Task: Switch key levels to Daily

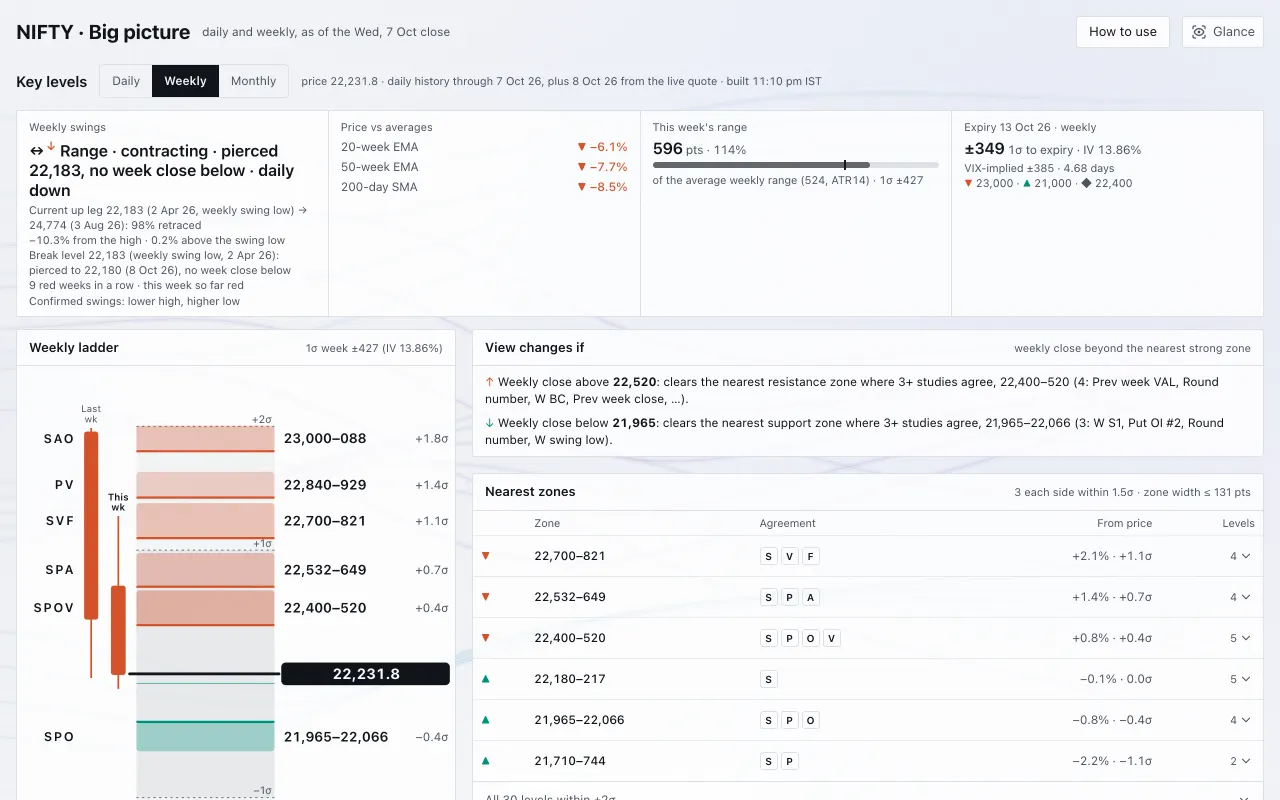Action: pos(126,81)
